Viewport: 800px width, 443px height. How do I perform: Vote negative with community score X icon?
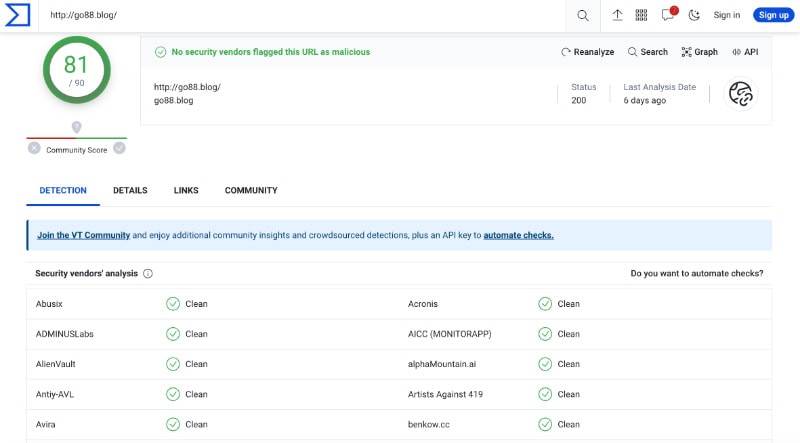(34, 148)
